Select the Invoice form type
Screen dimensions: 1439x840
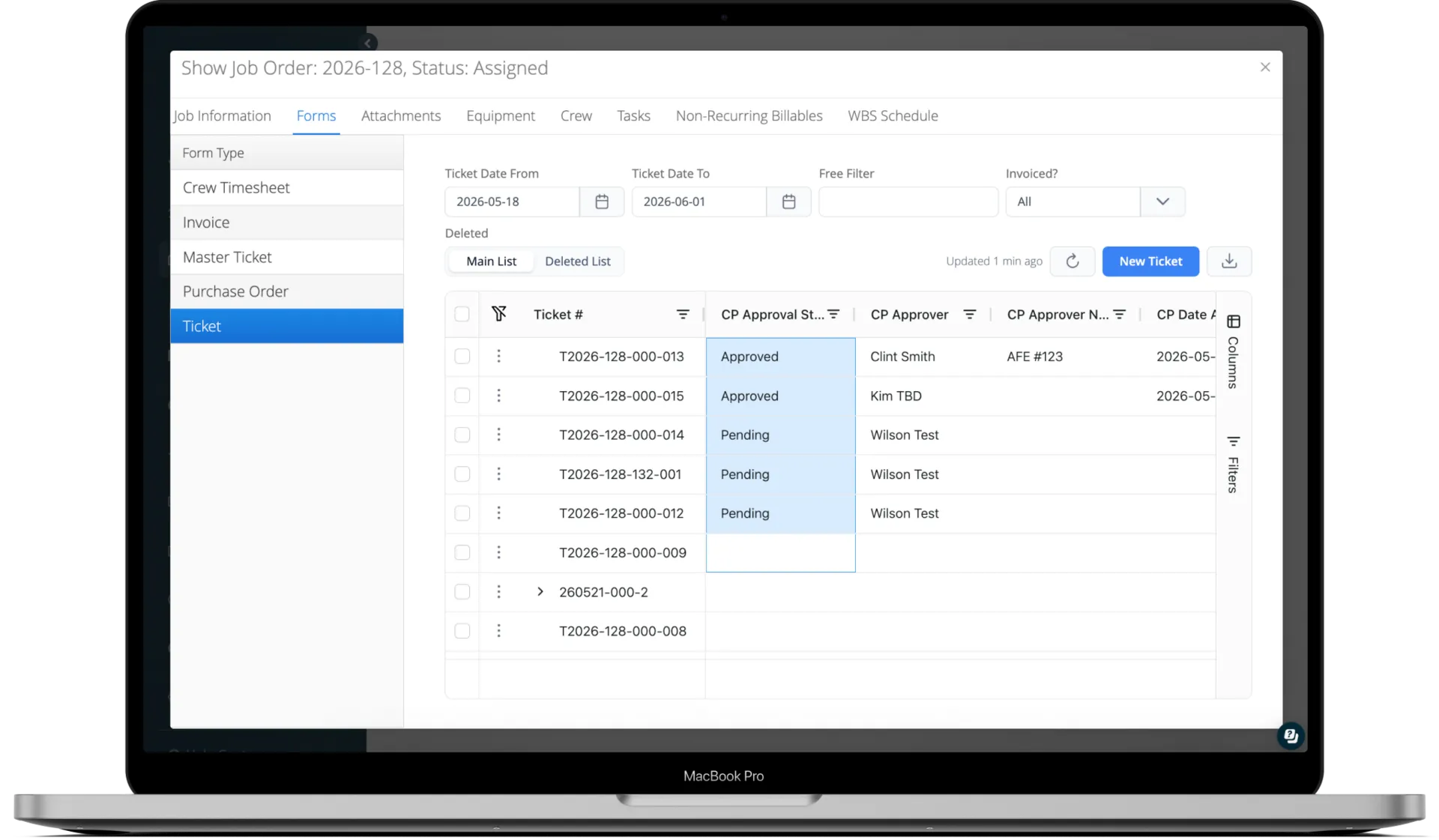[x=287, y=223]
